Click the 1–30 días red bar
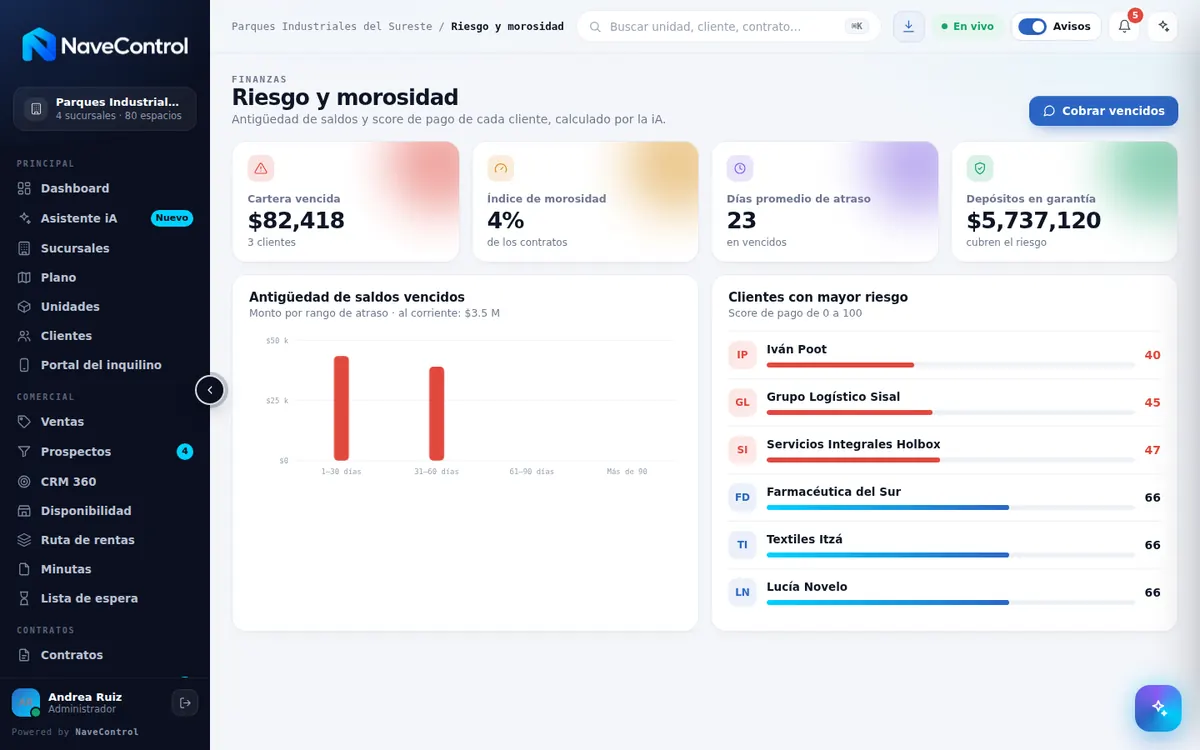Screen dimensions: 1200x750 point(341,408)
